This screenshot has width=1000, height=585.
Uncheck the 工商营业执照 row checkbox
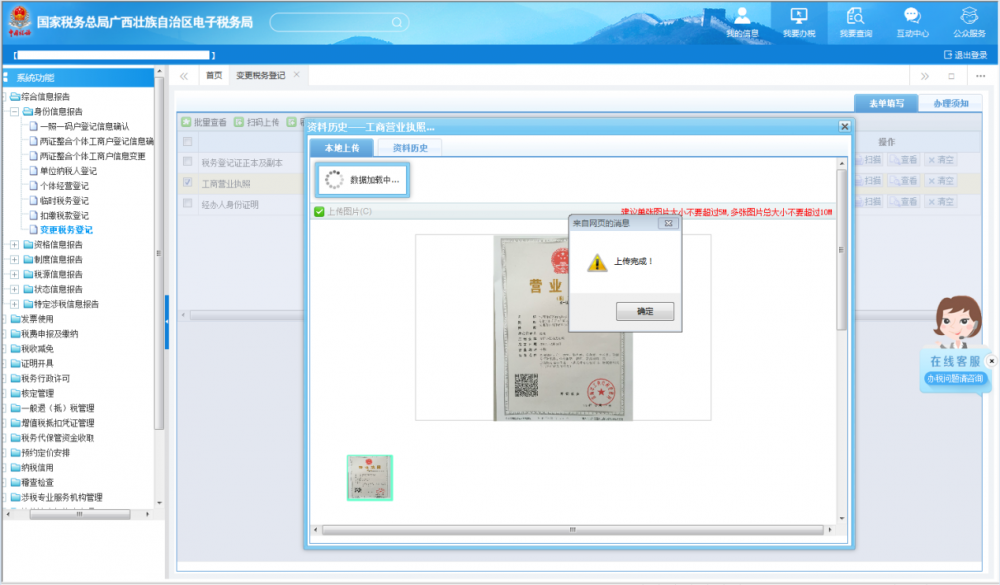pos(187,183)
